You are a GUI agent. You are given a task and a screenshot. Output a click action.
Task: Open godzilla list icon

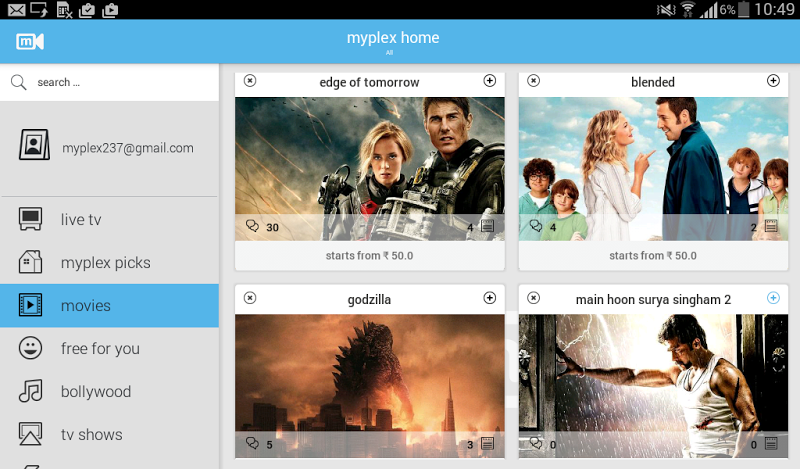[487, 443]
